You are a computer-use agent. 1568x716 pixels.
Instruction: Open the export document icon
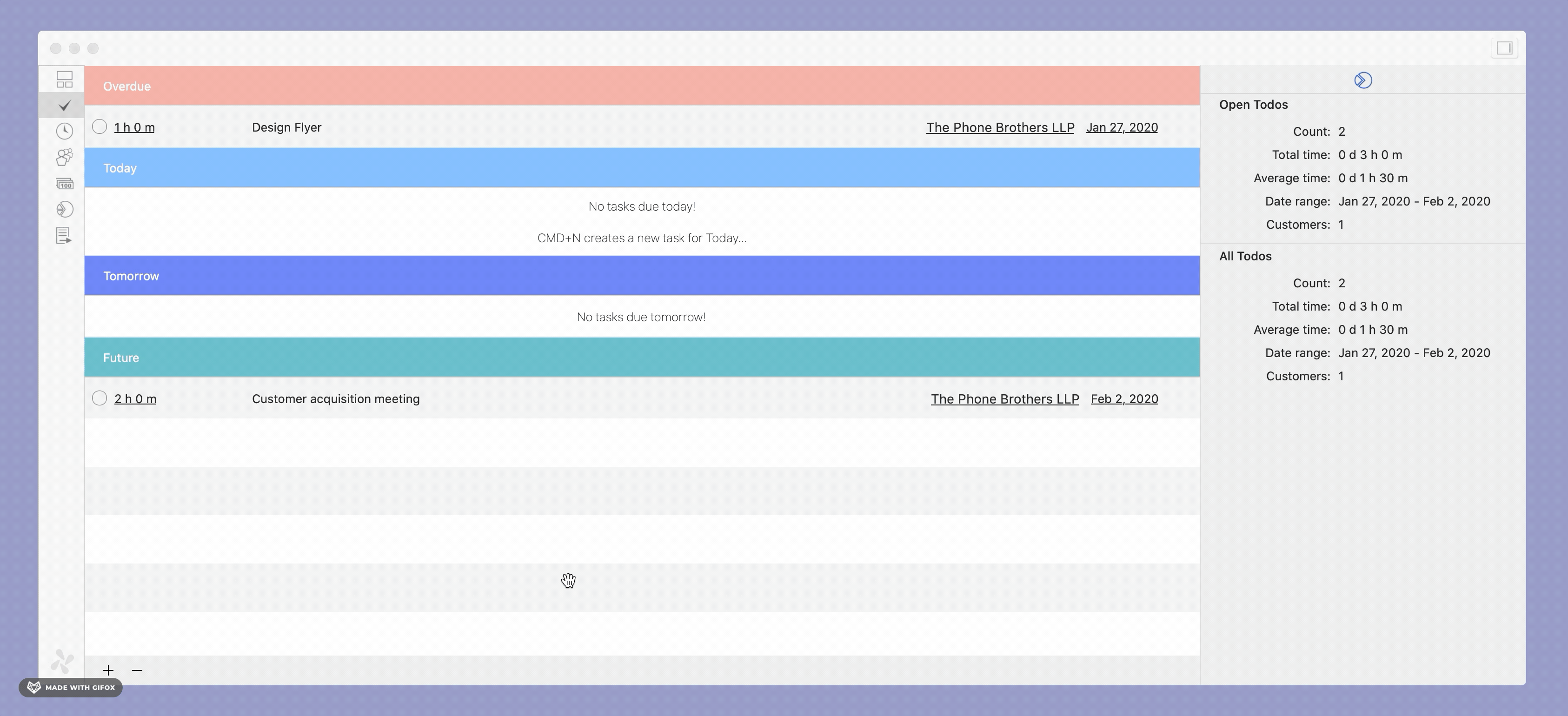pyautogui.click(x=65, y=236)
